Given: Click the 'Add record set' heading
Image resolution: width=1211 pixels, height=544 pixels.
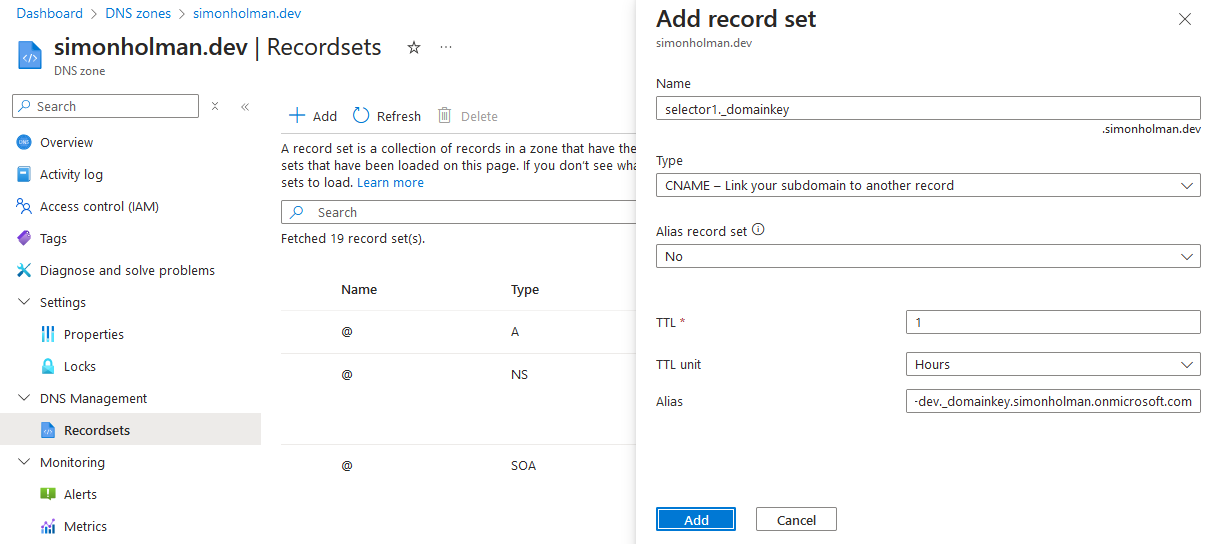Looking at the screenshot, I should [736, 18].
